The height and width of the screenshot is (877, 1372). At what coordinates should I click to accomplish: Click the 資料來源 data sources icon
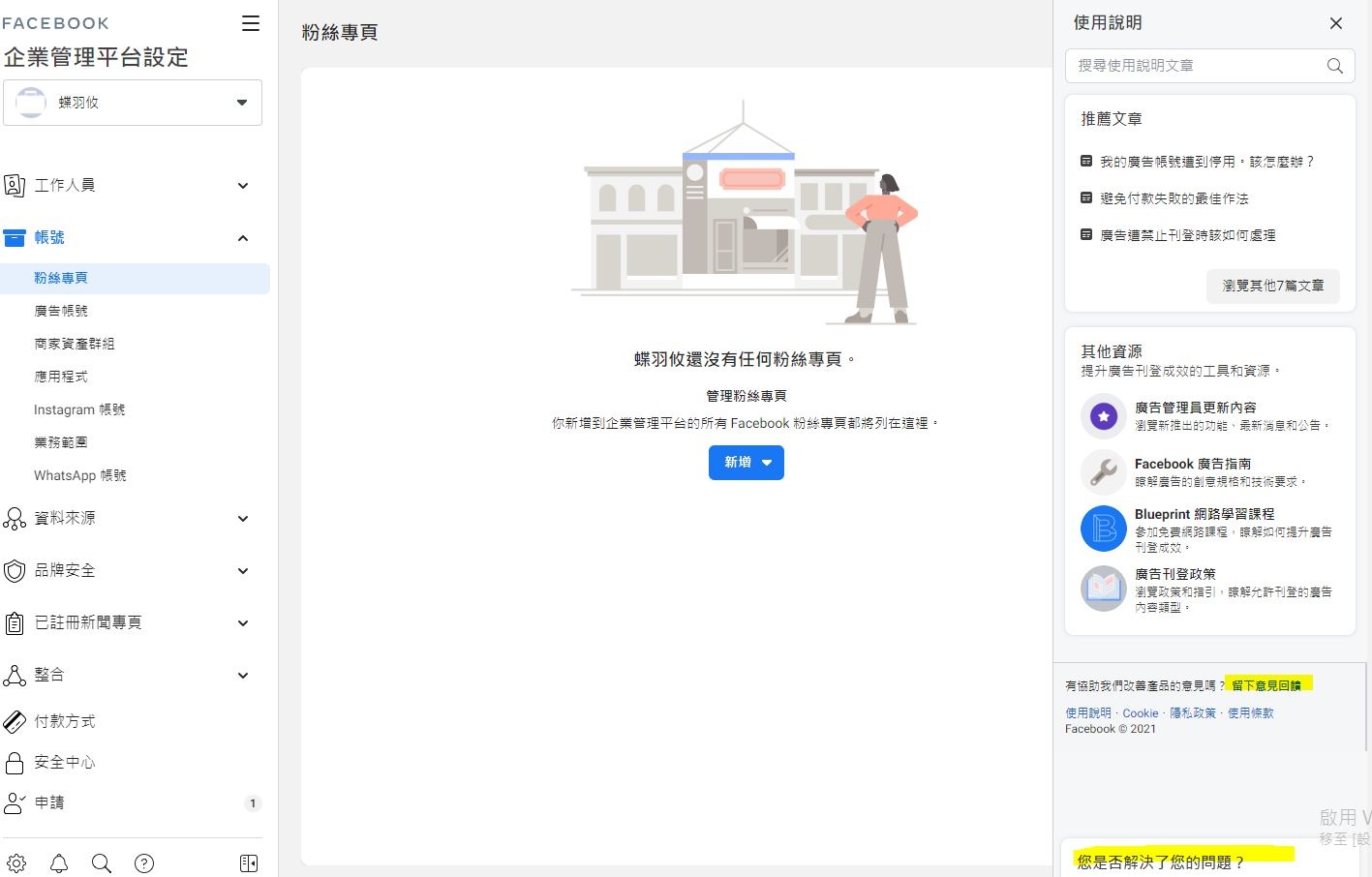[x=15, y=518]
